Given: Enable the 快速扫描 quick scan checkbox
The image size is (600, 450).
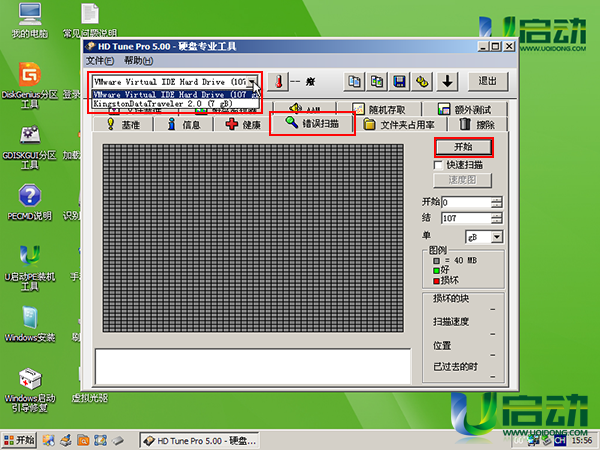Looking at the screenshot, I should tap(438, 165).
